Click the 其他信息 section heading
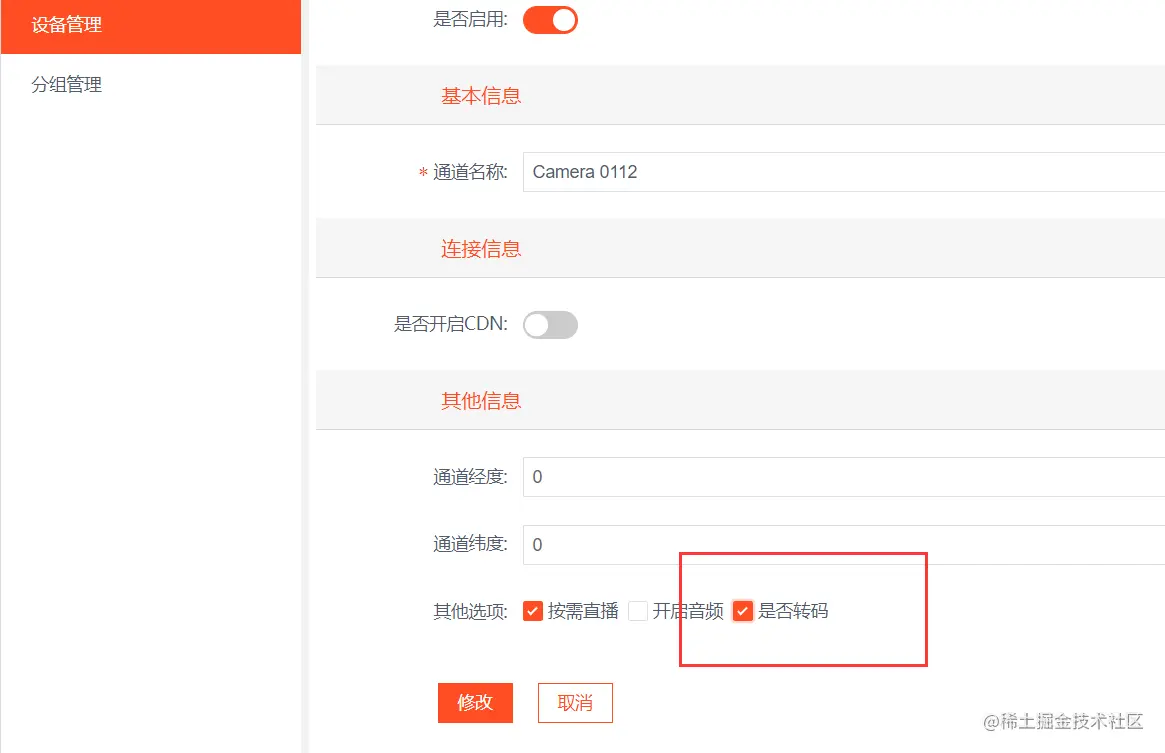 (x=481, y=401)
